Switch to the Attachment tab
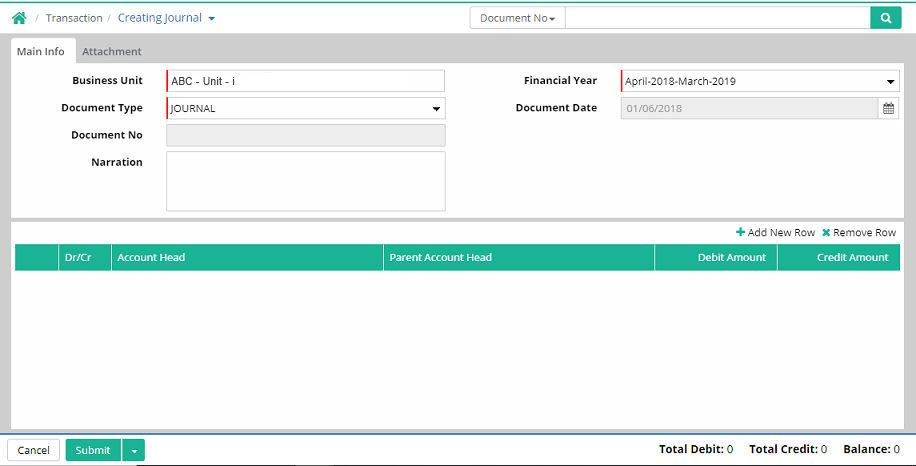916x466 pixels. (x=111, y=51)
